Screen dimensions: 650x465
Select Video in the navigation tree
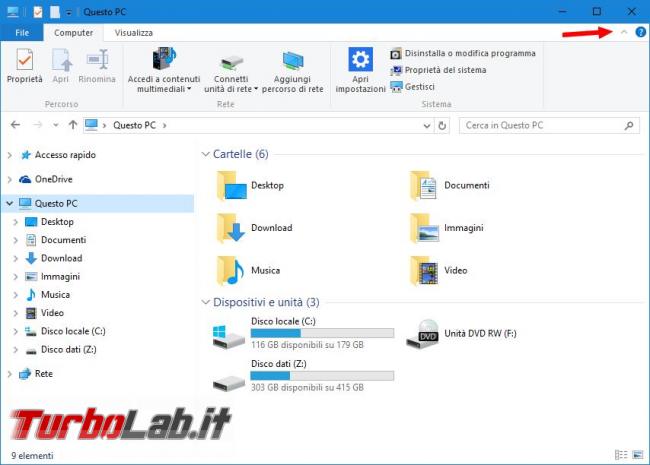pos(52,313)
